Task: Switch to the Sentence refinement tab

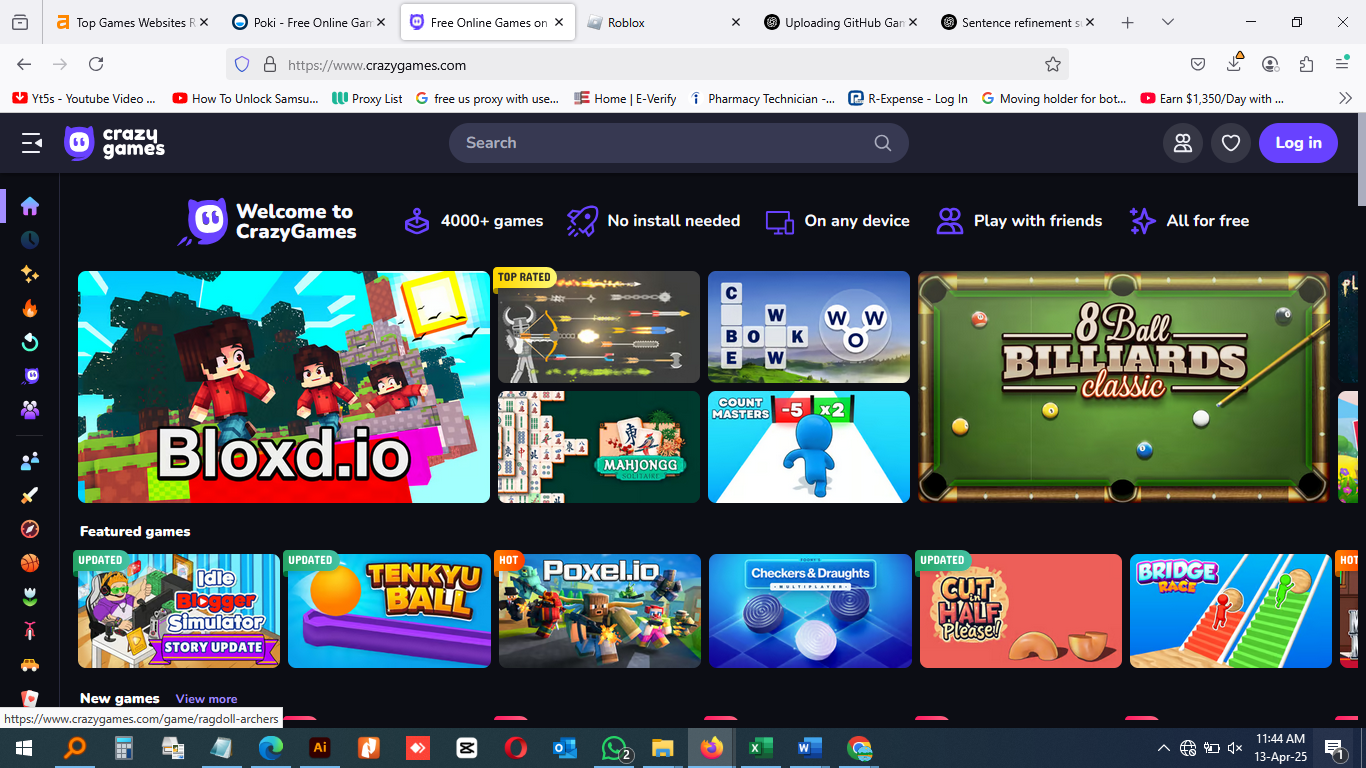Action: pos(1017,22)
